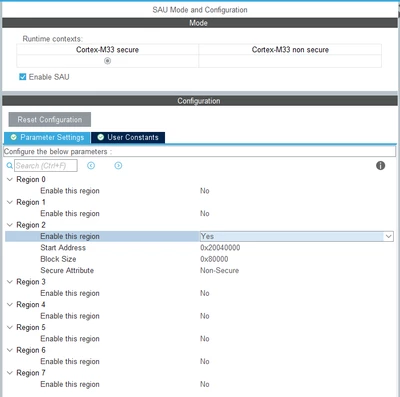Select Cortex-M33 secure radio button
Viewport: 400px width, 397px height.
pos(107,61)
